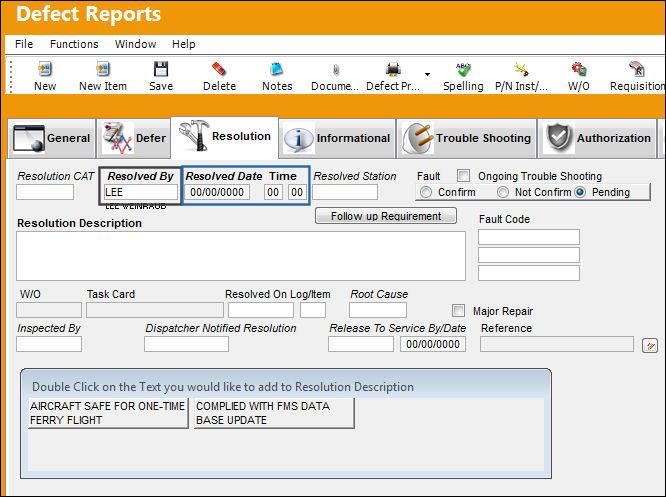Viewport: 666px width, 497px height.
Task: Click the New toolbar icon
Action: (x=45, y=69)
